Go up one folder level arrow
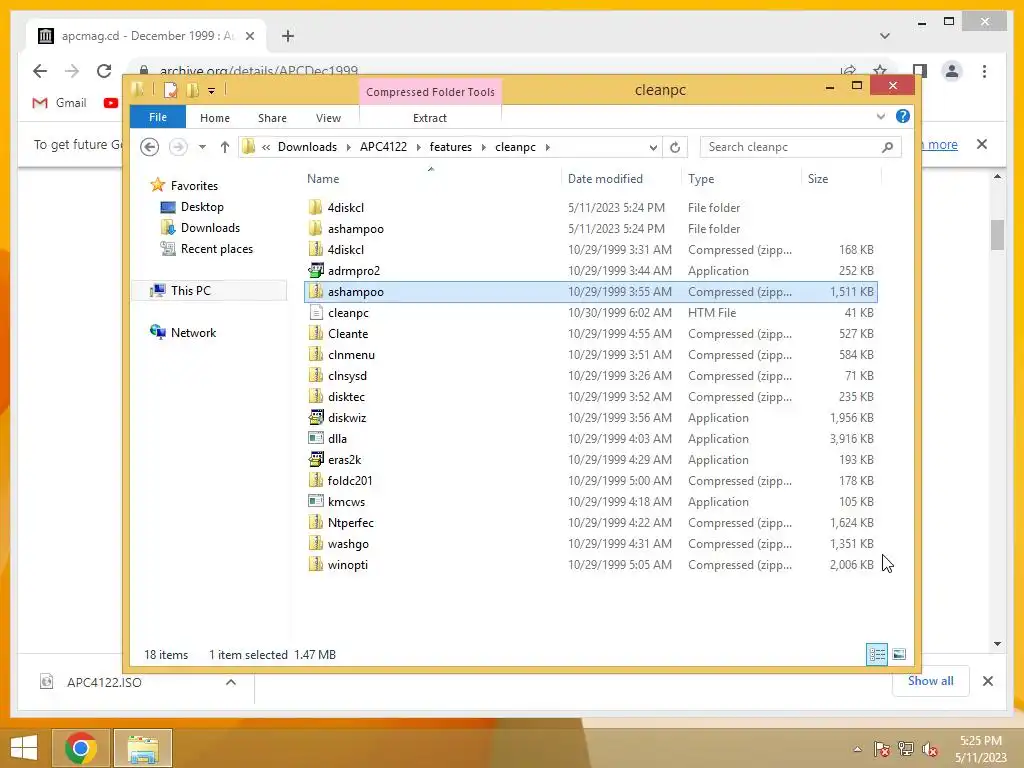 tap(225, 147)
